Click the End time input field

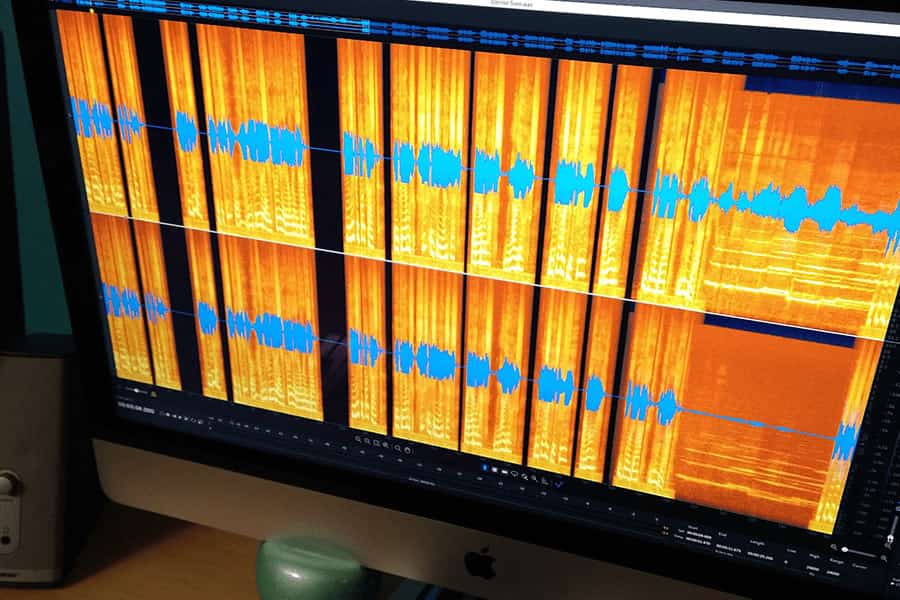727,546
